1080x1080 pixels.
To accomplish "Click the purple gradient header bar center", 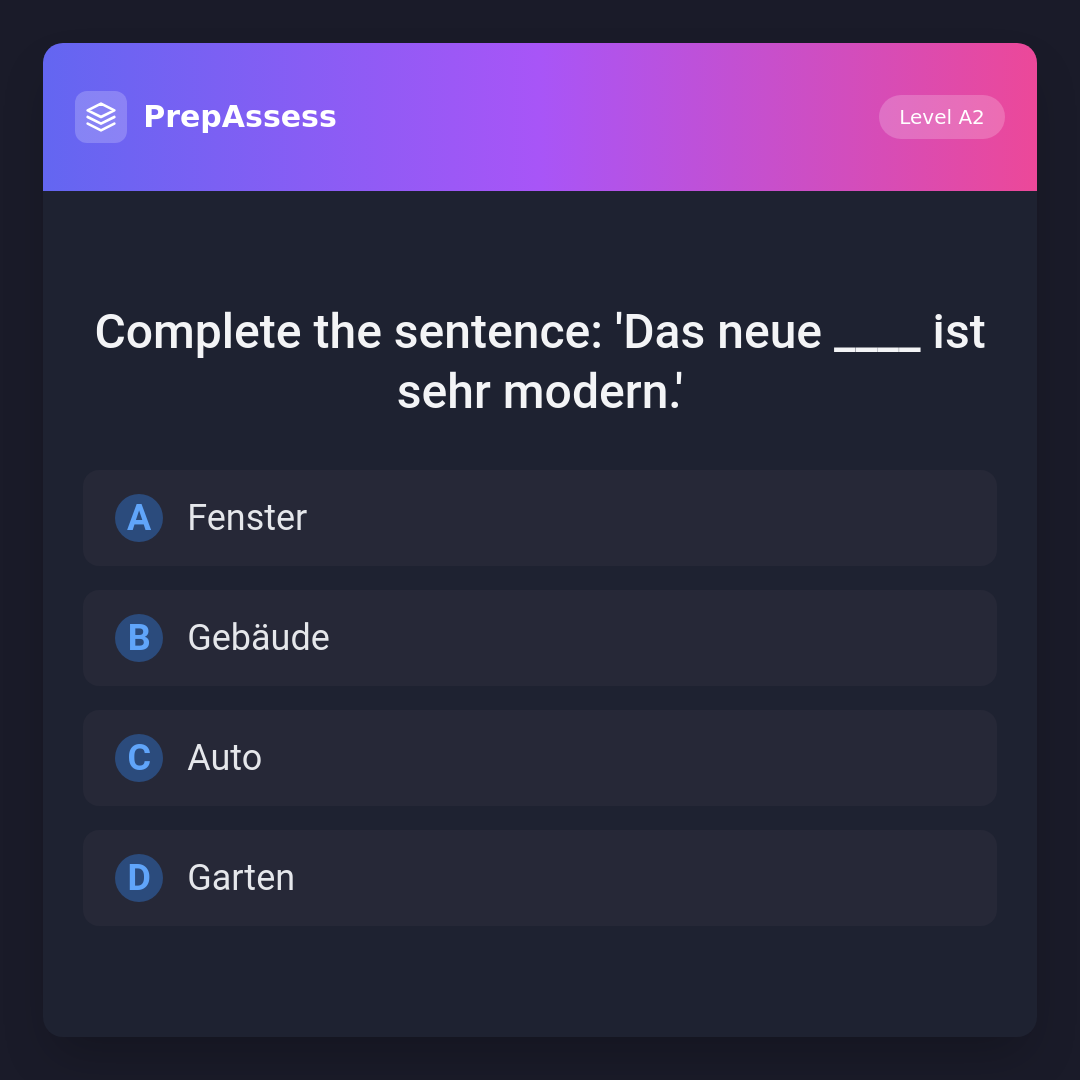I will tap(600, 117).
